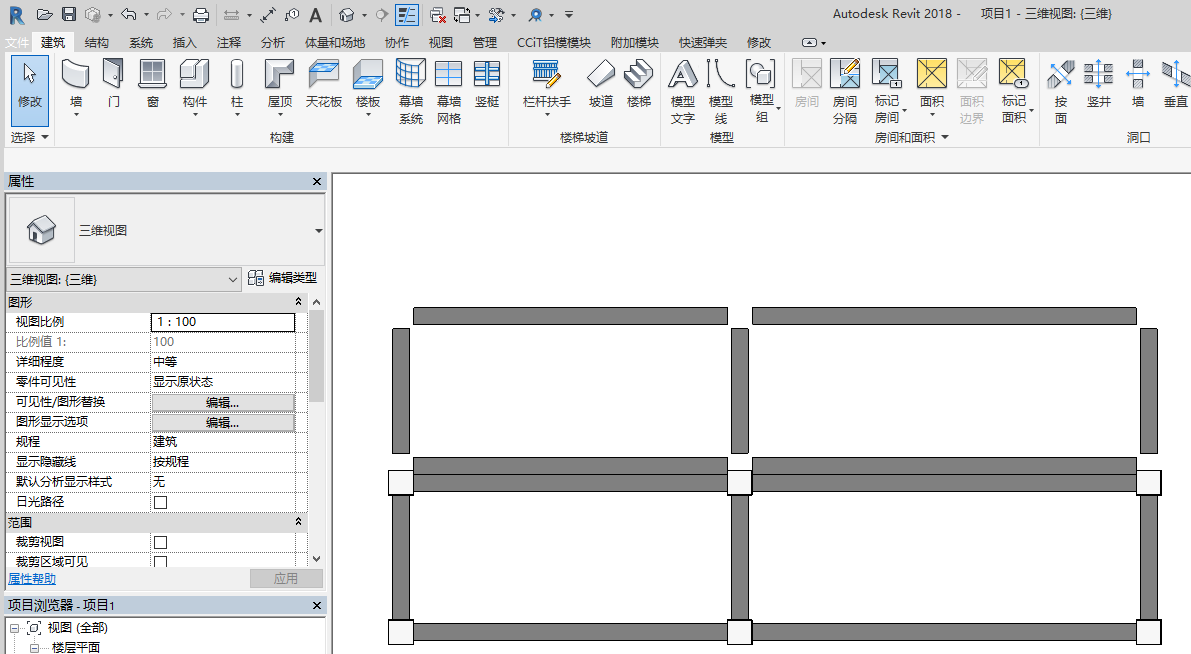
Task: Collapse the Extents properties section
Action: 299,522
